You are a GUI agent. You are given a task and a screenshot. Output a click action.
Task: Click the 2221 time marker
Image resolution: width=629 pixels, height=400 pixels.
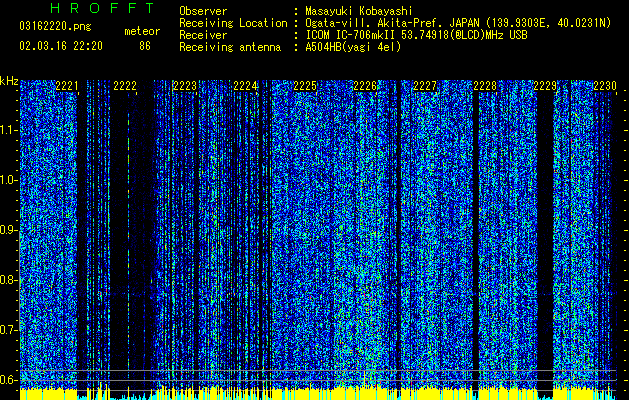[67, 86]
